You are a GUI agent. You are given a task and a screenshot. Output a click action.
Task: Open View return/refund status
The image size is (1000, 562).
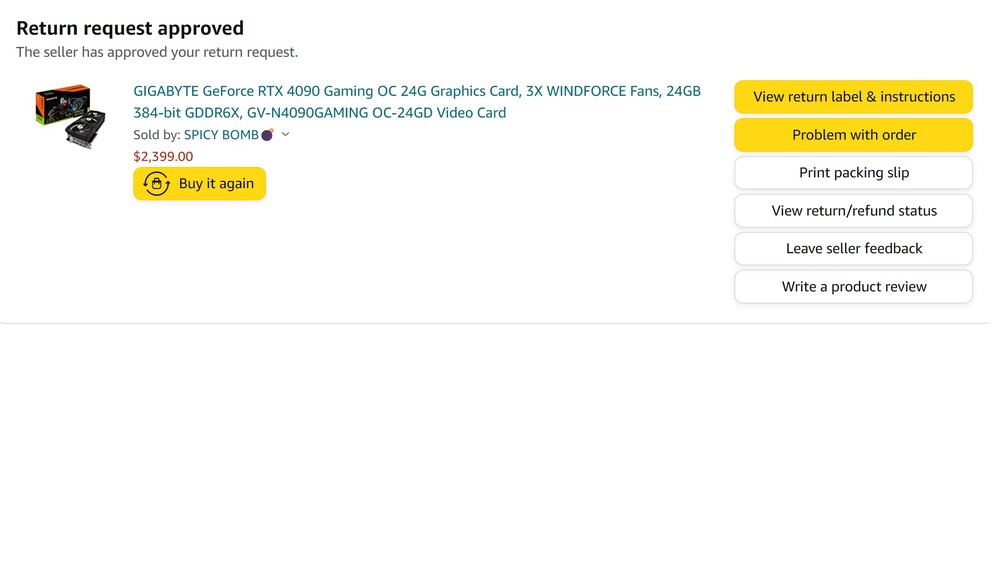[853, 211]
